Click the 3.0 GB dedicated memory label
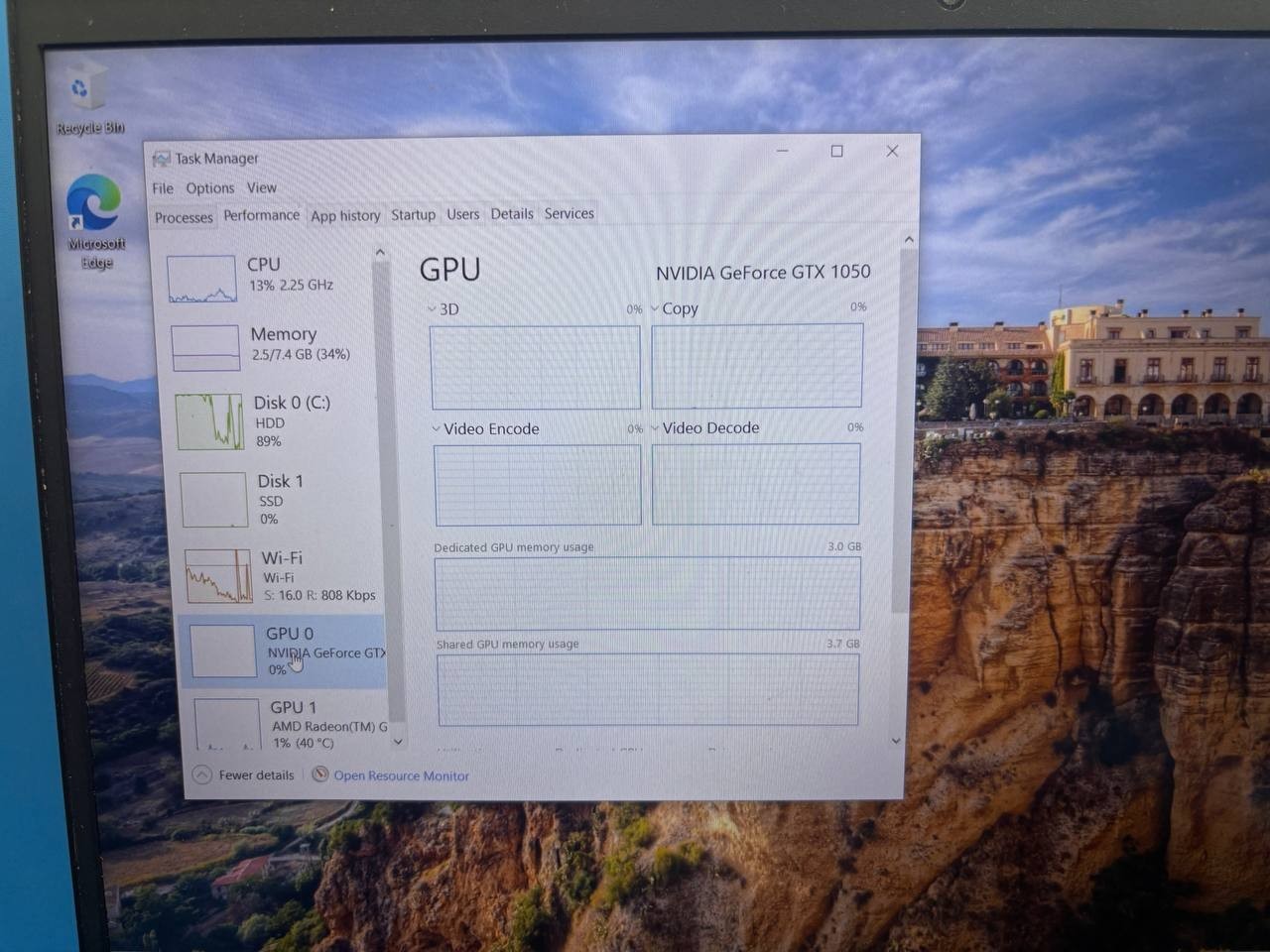The image size is (1270, 952). click(844, 546)
